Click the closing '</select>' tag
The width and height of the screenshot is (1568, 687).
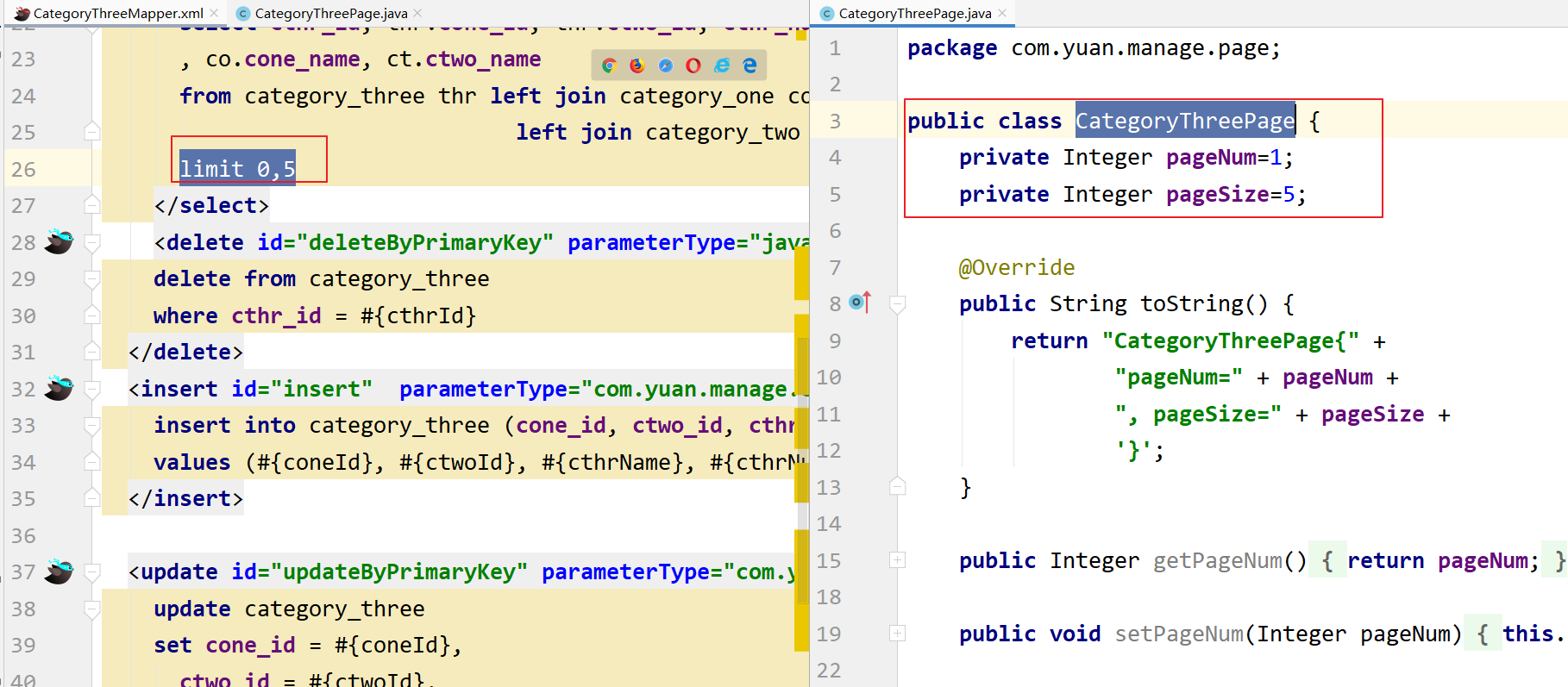click(211, 205)
